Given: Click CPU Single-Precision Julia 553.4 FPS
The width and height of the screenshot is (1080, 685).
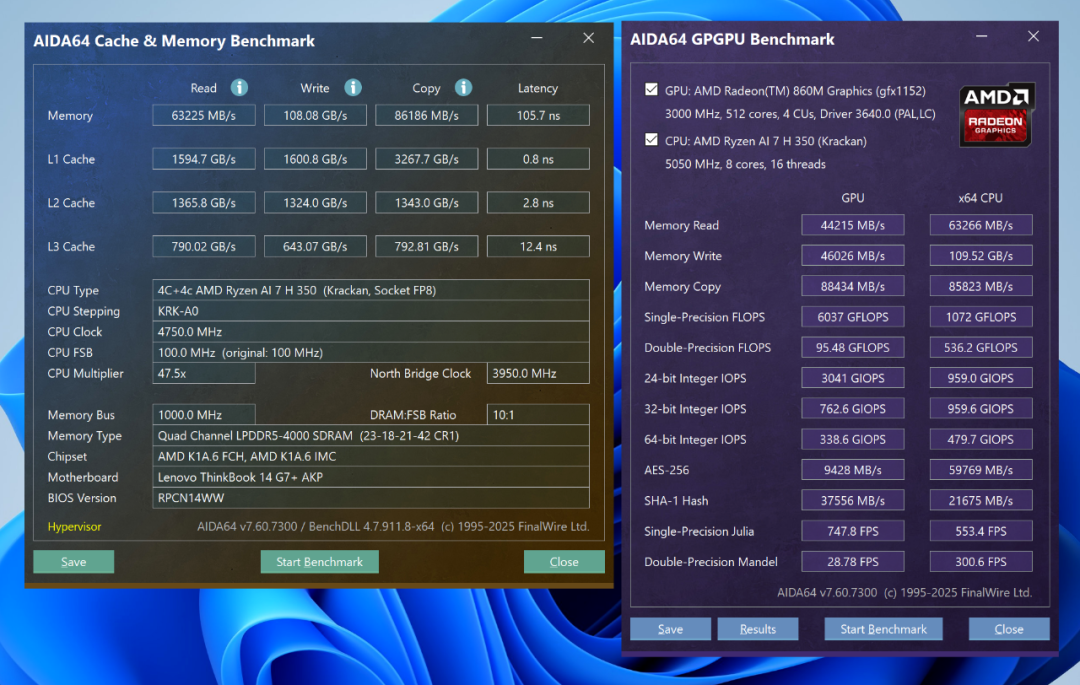Looking at the screenshot, I should click(x=981, y=531).
